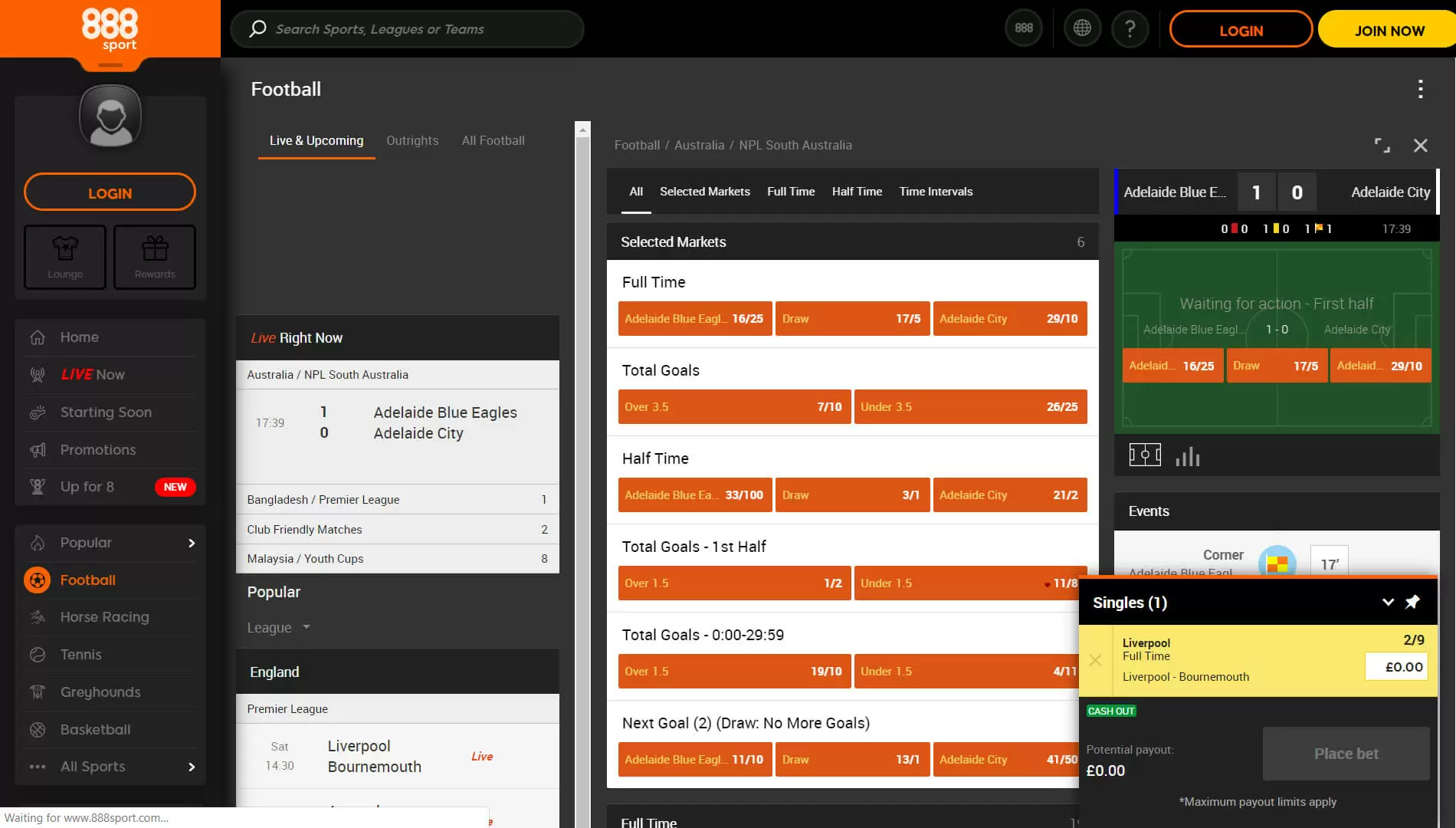Pin the bet slip
This screenshot has height=828, width=1456.
pos(1412,602)
